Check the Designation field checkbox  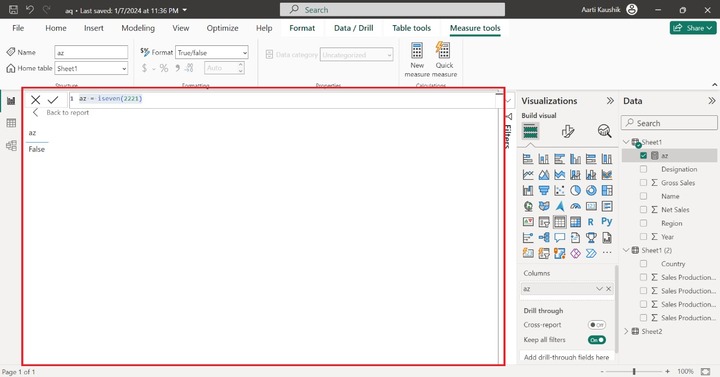point(643,169)
